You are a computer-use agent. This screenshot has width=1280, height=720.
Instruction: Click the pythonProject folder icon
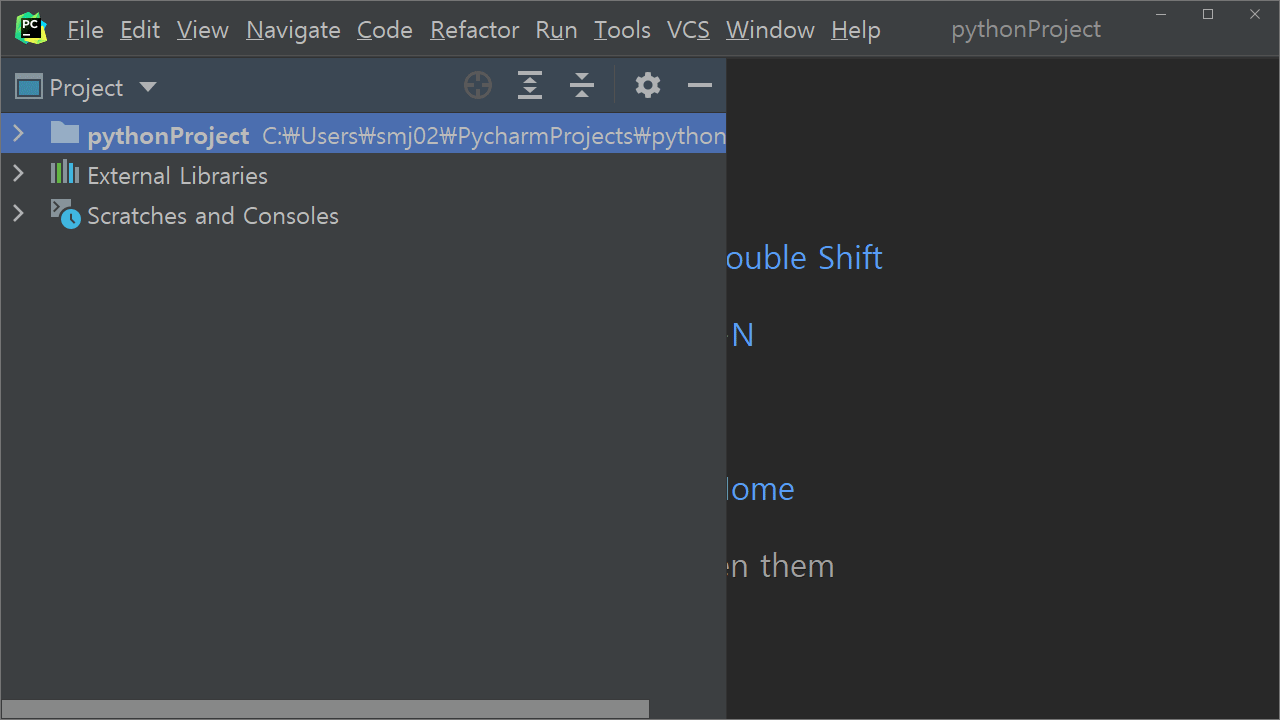pos(65,133)
